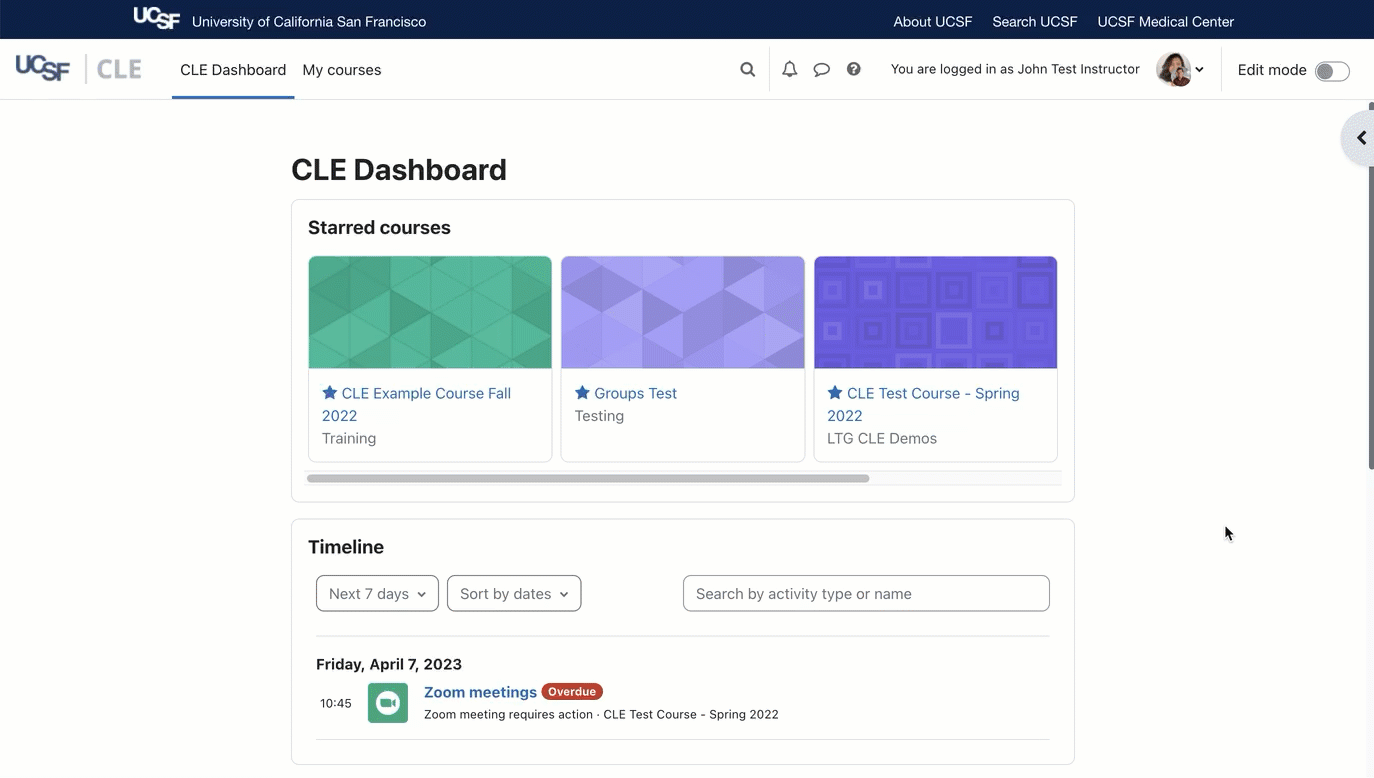This screenshot has width=1374, height=778.
Task: Expand the block drawer arrow
Action: [1359, 138]
